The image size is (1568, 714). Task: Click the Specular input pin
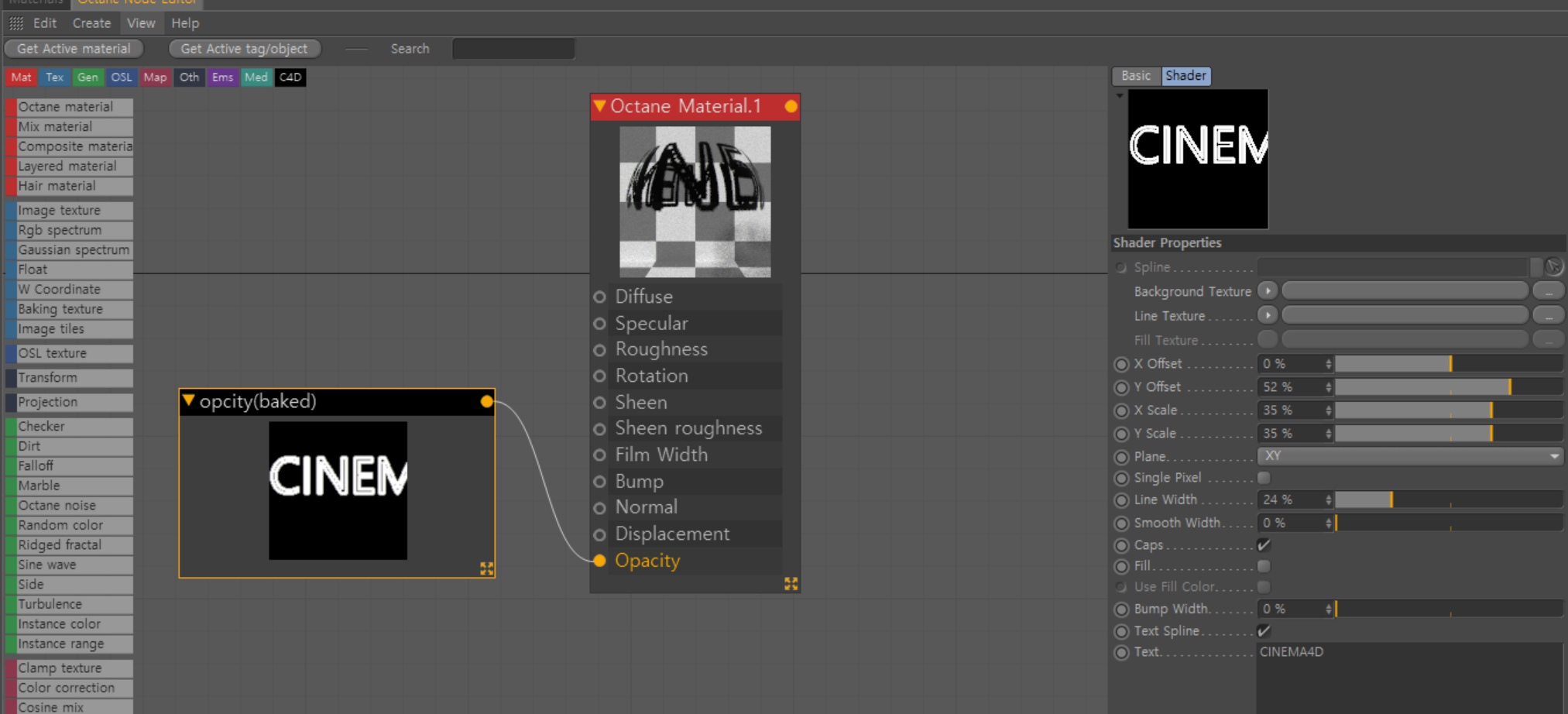(x=599, y=324)
